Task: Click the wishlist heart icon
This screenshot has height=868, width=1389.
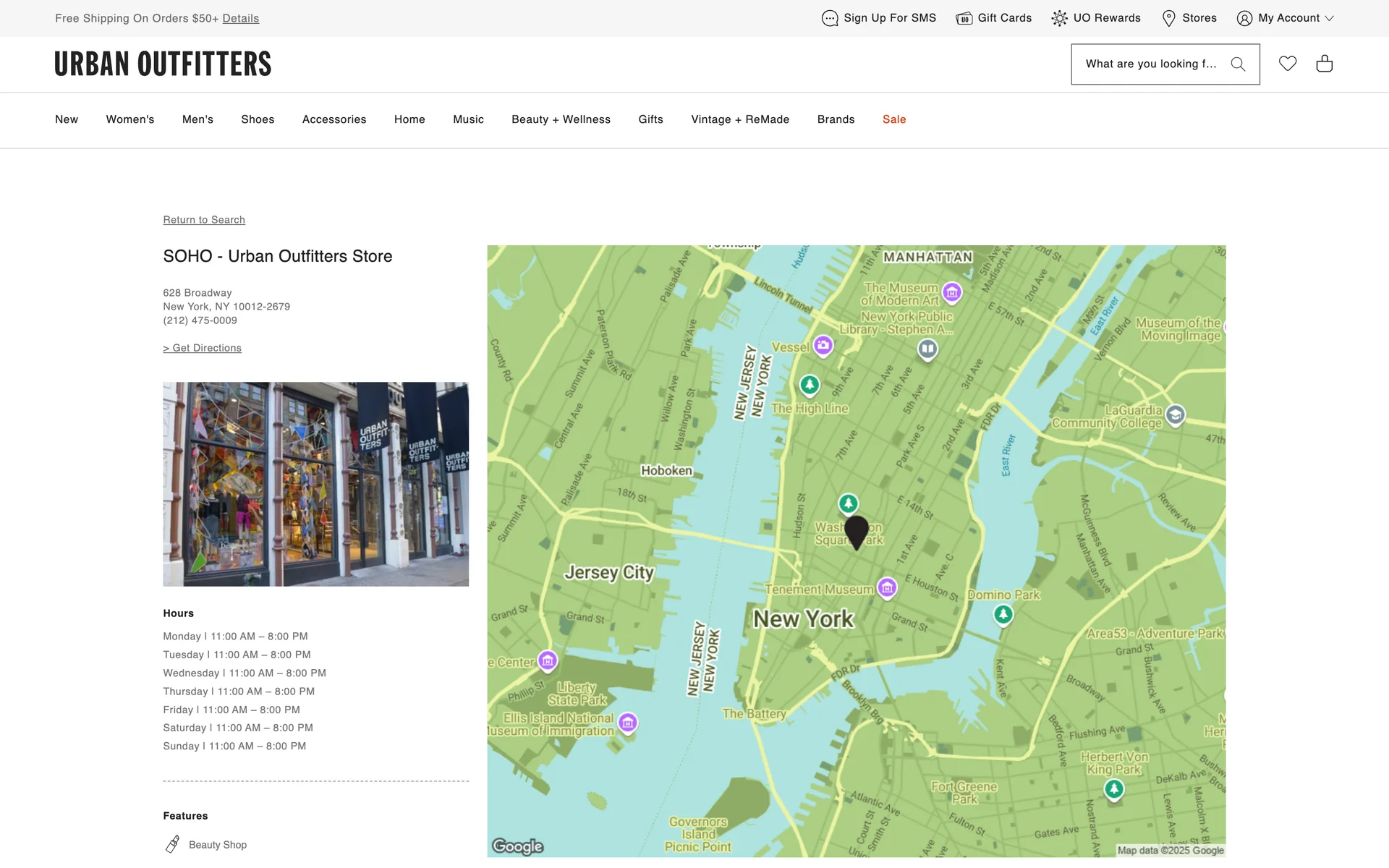Action: (1288, 64)
